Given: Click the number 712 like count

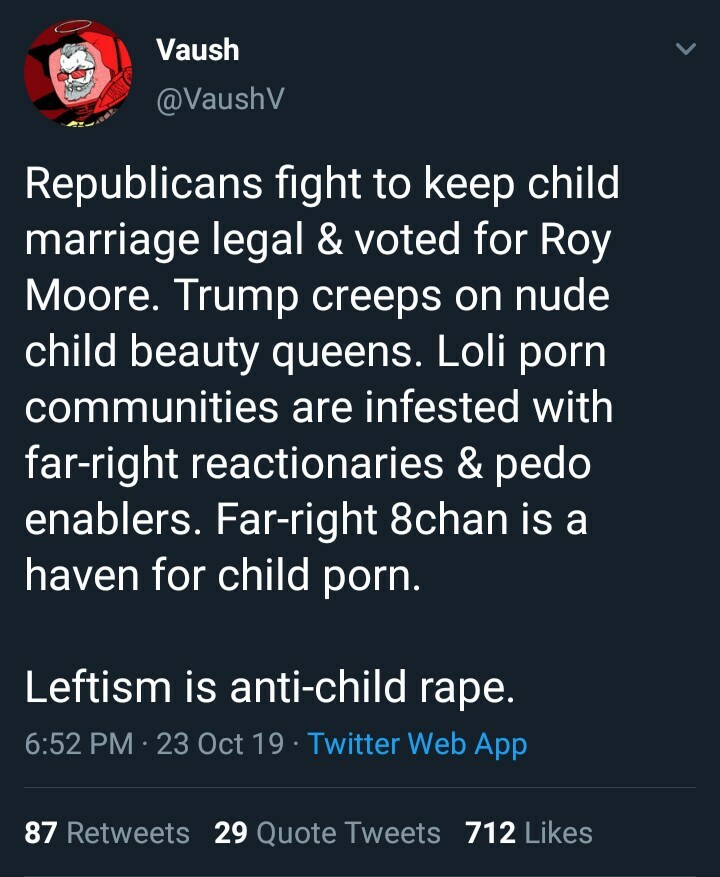Looking at the screenshot, I should [490, 833].
